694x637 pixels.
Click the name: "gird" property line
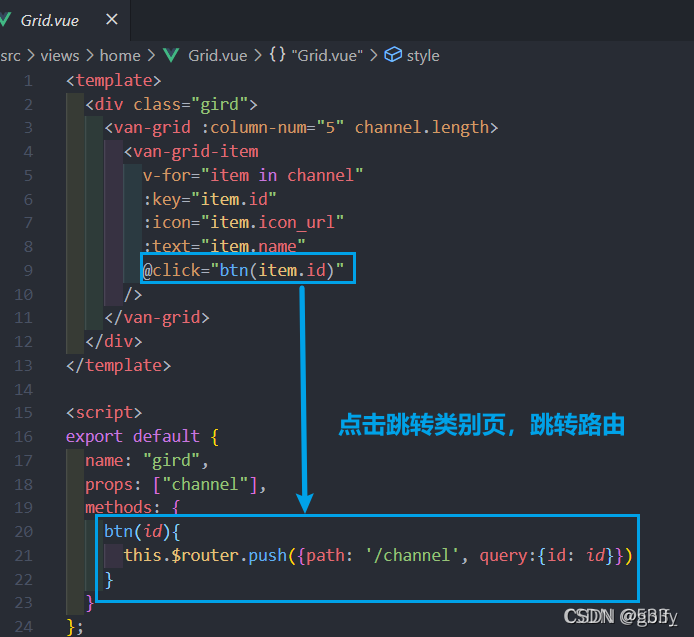[147, 460]
